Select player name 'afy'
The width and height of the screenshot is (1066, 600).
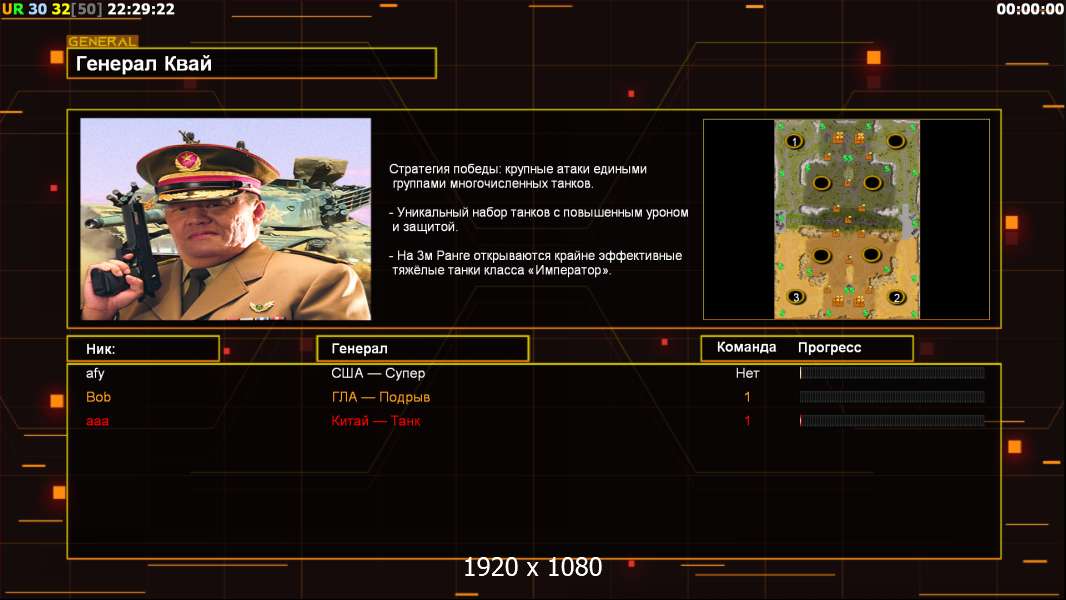click(95, 373)
